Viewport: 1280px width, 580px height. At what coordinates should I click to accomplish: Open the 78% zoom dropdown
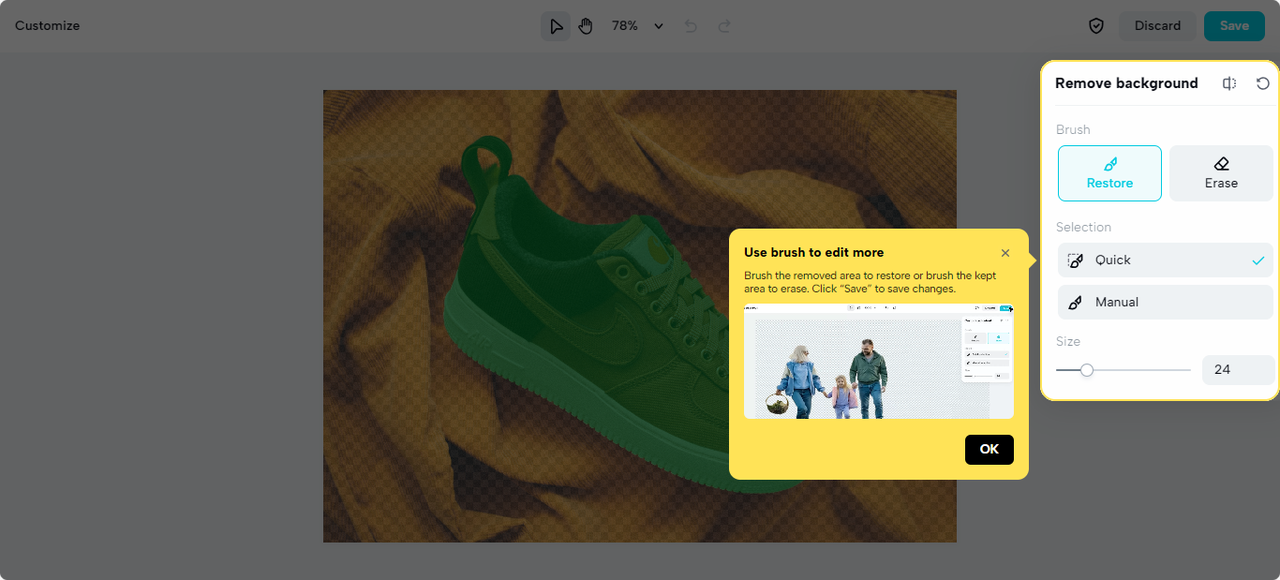[x=659, y=26]
